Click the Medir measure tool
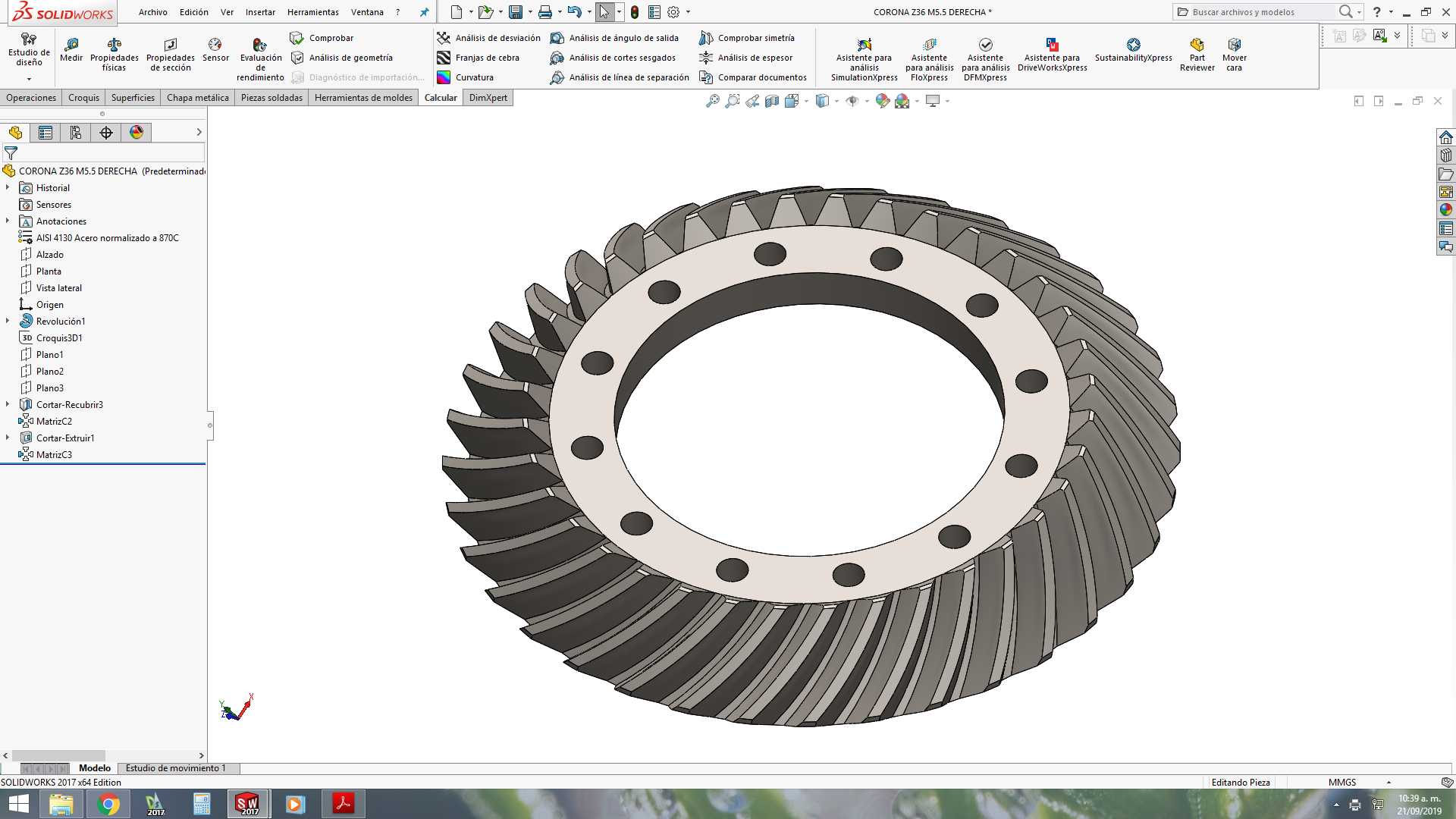 [71, 50]
